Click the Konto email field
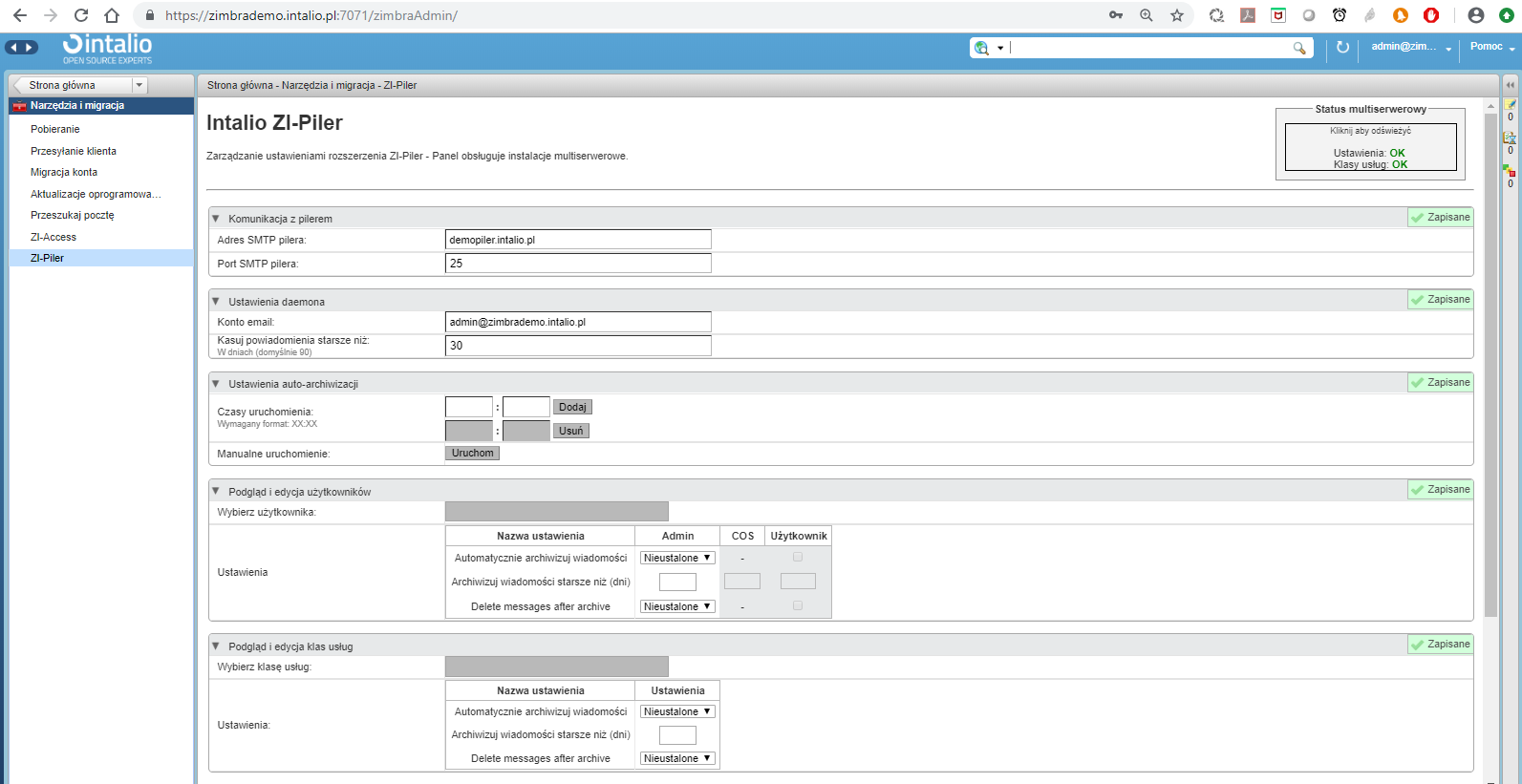Screen dimensions: 1522x784 click(x=578, y=322)
